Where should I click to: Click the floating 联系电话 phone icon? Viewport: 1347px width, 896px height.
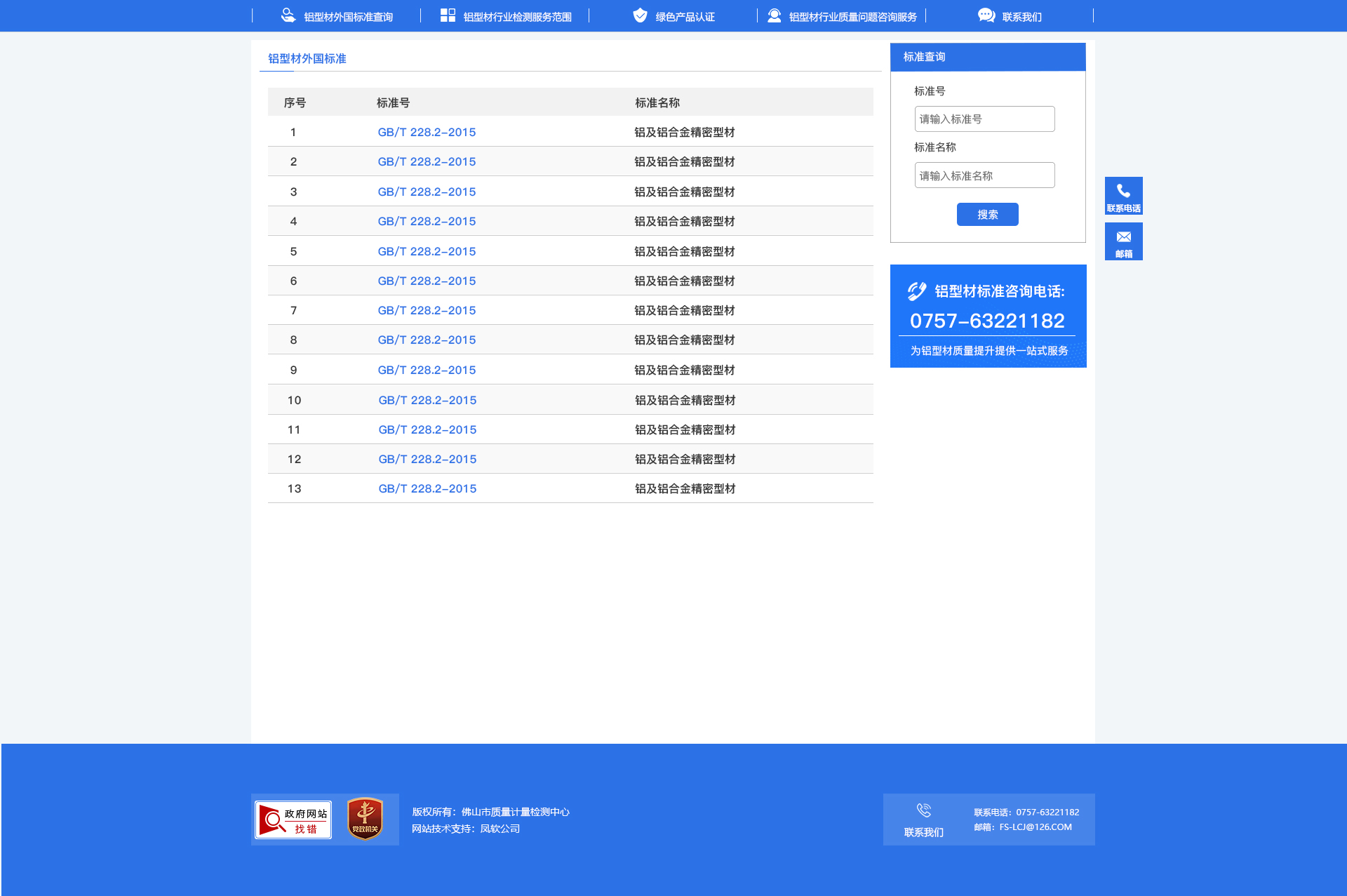pos(1123,192)
